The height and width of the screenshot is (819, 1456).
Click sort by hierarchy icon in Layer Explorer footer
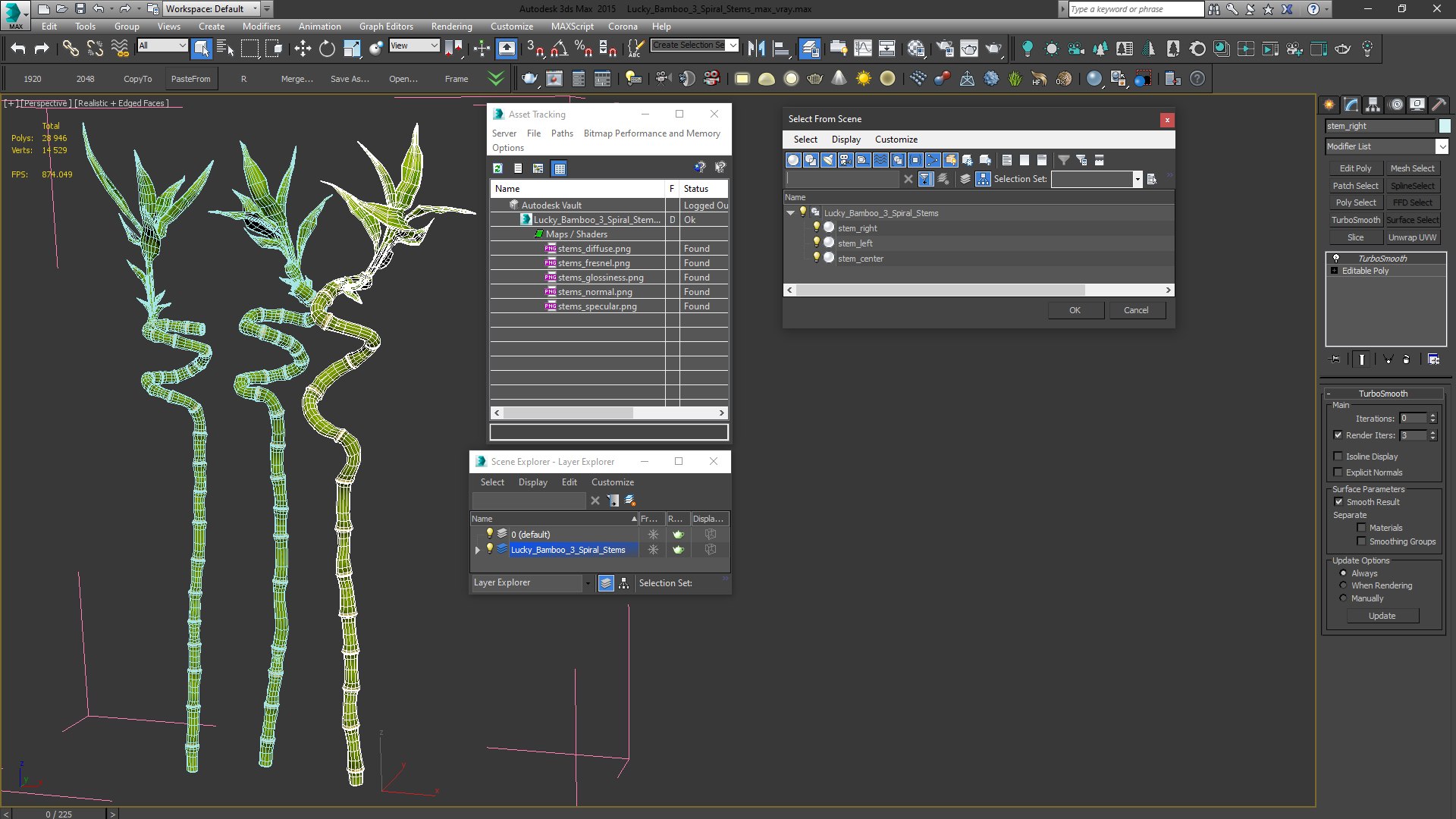[x=624, y=583]
